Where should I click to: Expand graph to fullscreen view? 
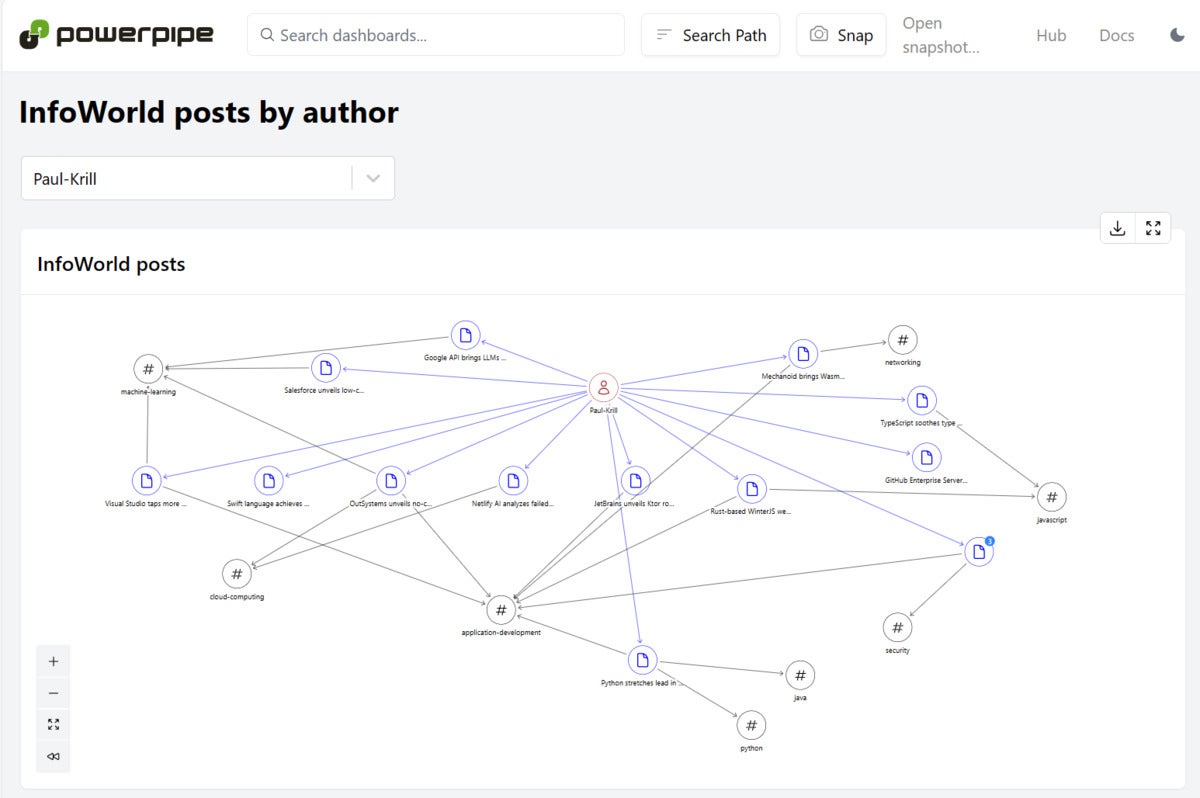1153,228
